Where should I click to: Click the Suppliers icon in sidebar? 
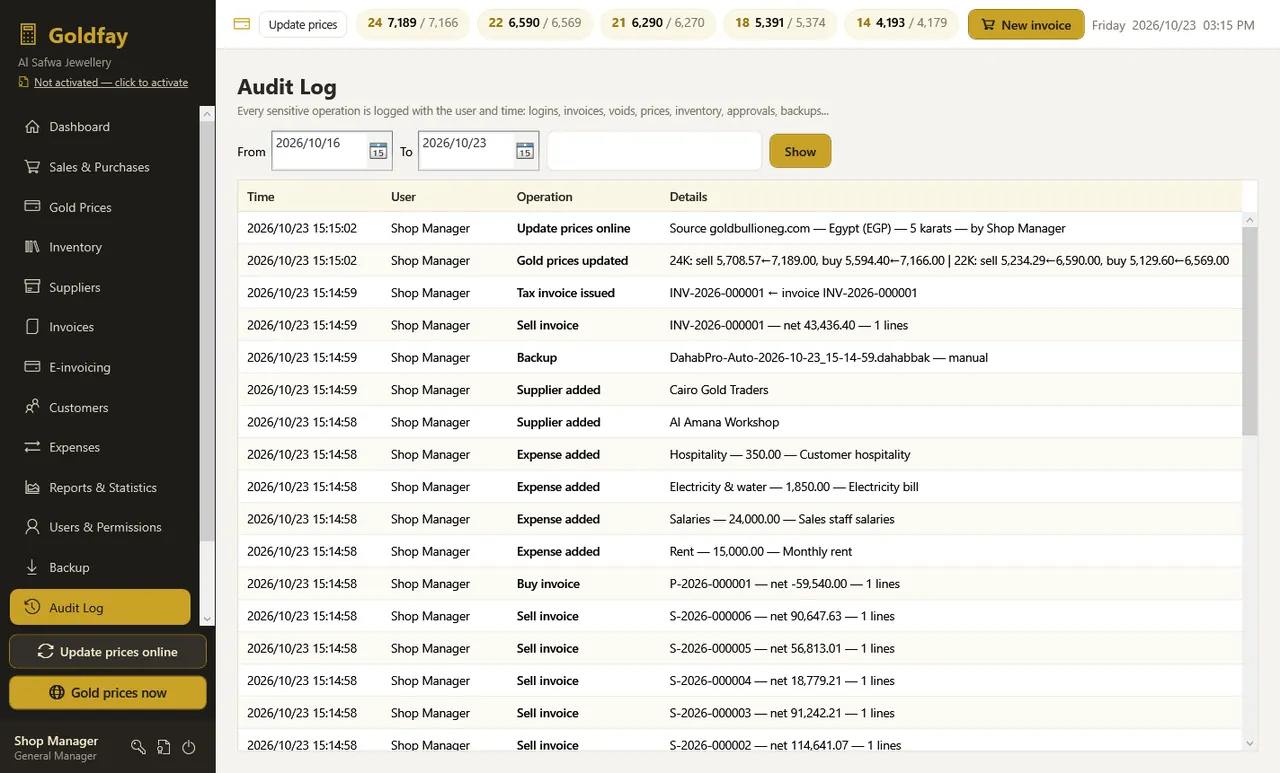tap(31, 287)
